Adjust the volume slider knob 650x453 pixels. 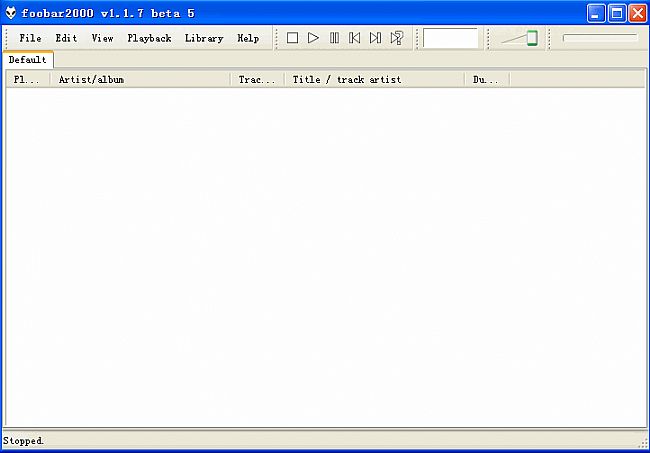532,38
